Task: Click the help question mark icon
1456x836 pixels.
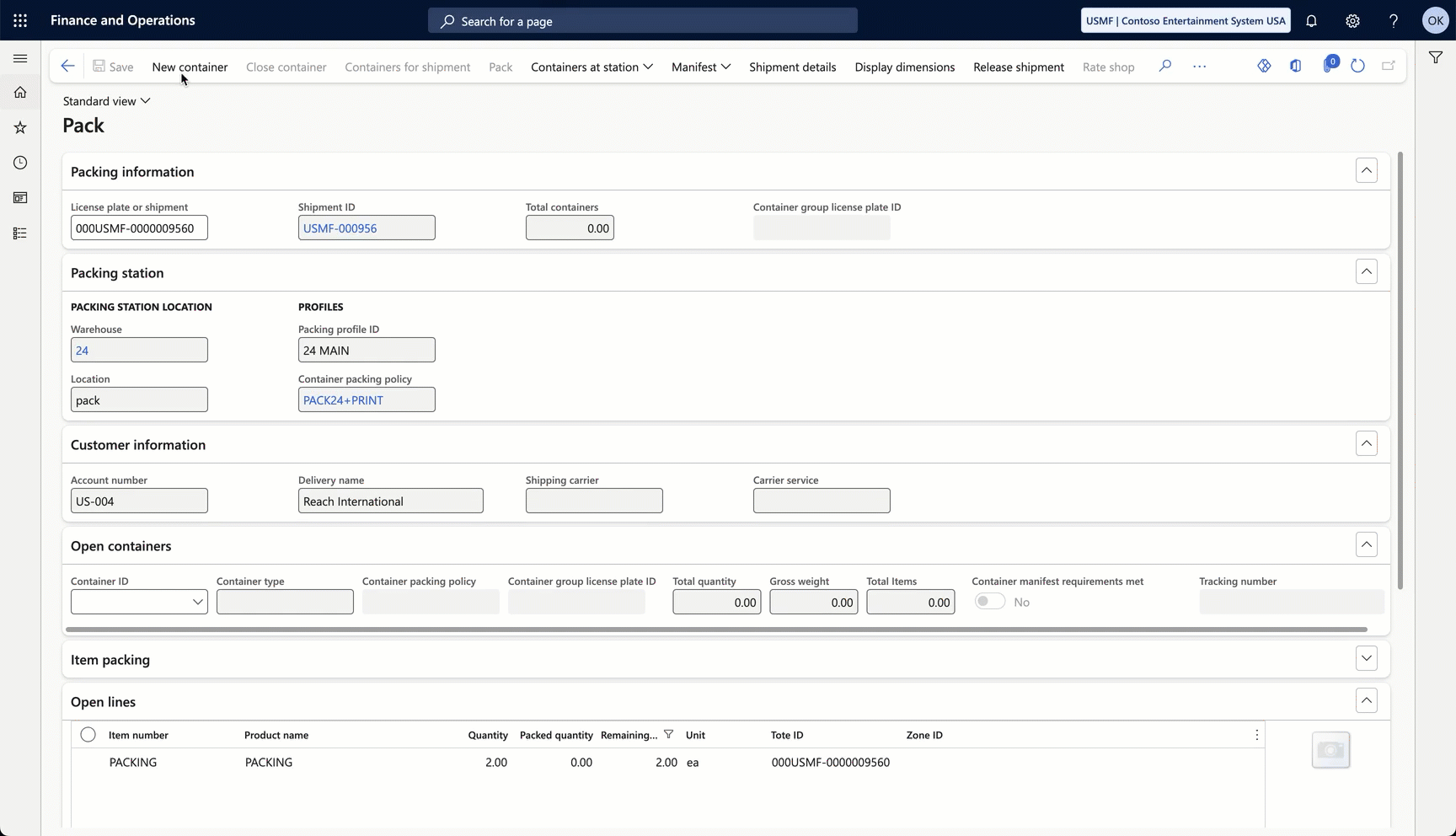Action: pyautogui.click(x=1394, y=21)
